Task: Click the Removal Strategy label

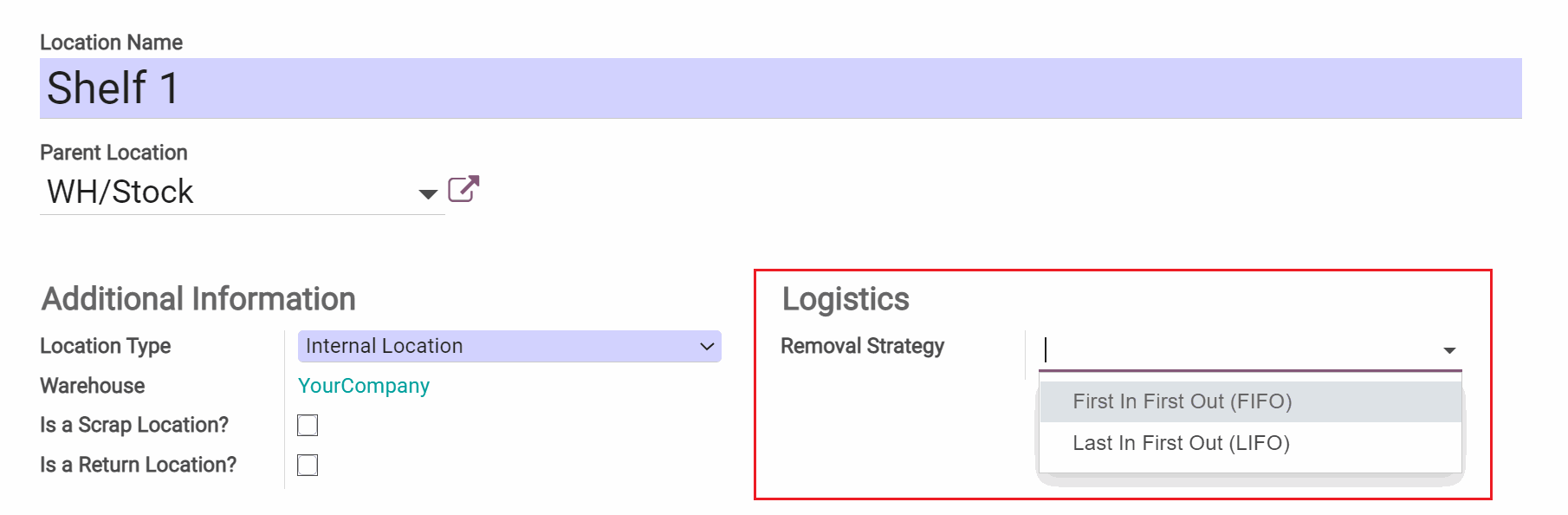Action: 862,346
